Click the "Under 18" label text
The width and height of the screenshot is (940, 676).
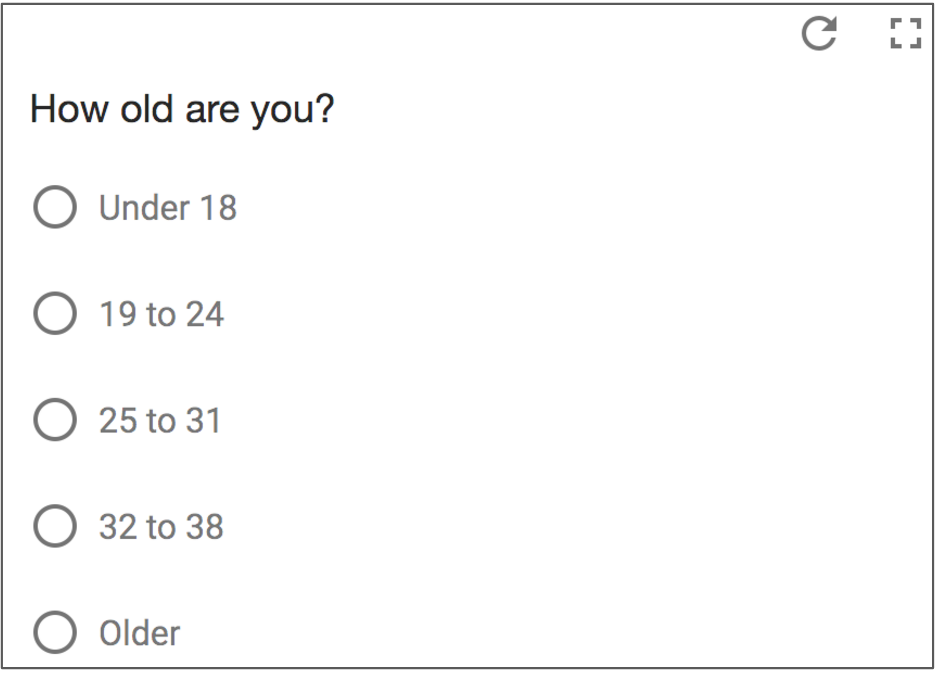tap(167, 208)
